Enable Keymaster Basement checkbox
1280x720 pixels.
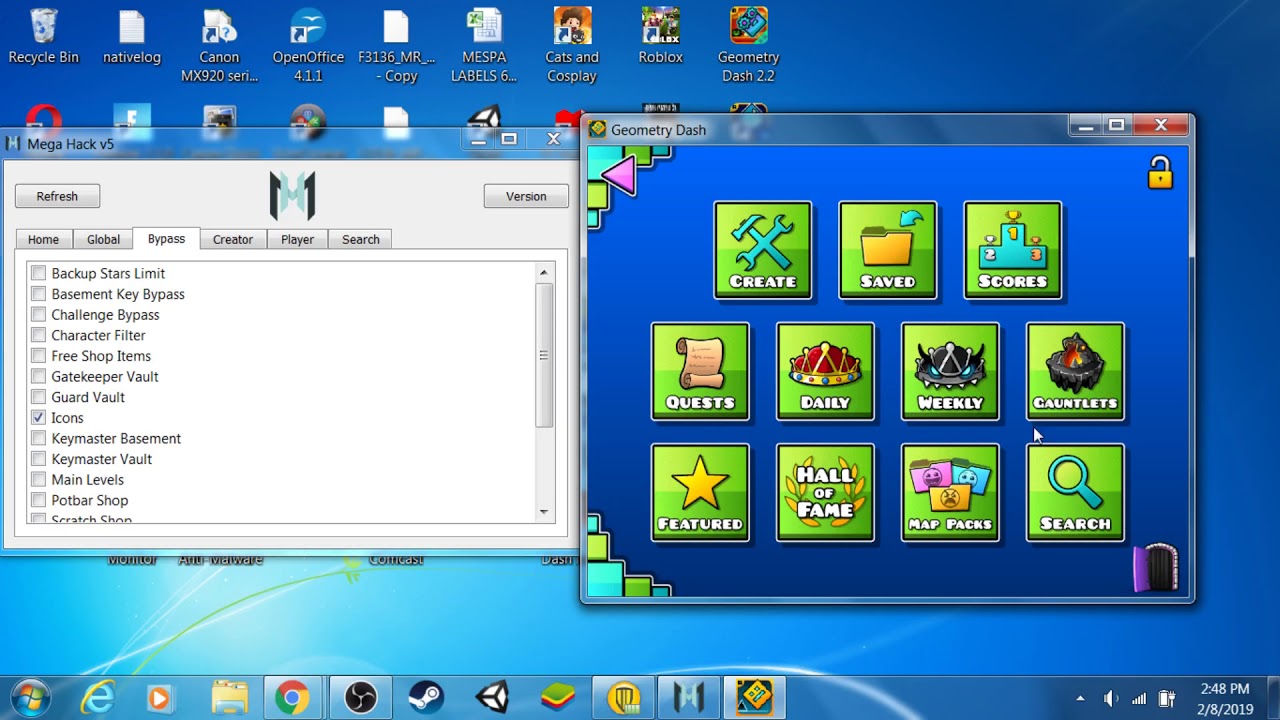point(38,438)
